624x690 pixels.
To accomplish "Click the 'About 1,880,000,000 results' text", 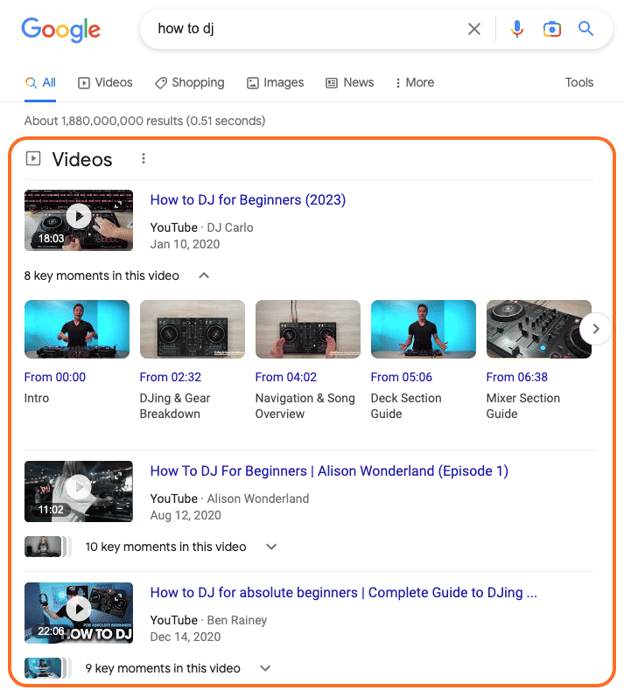I will 145,121.
